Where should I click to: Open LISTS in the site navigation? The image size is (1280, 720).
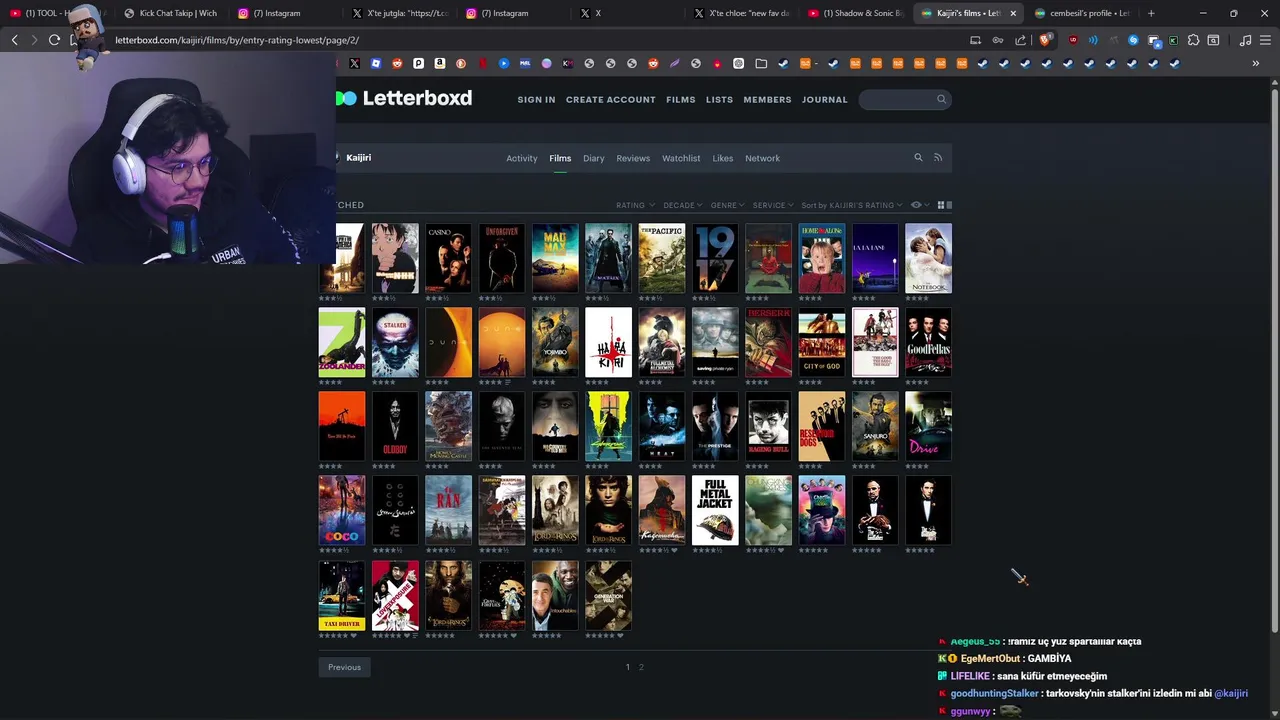coord(719,99)
